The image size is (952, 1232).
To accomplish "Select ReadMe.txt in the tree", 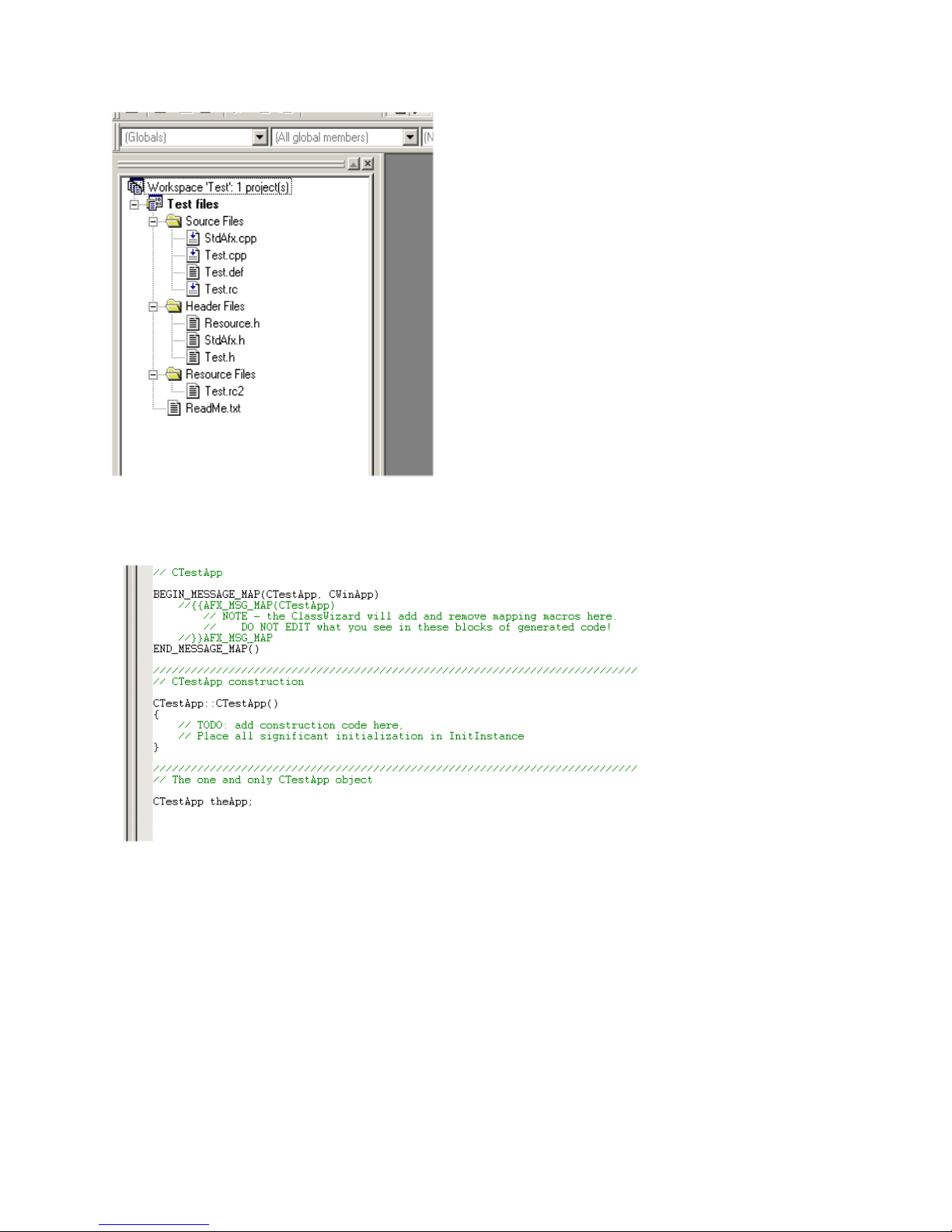I will coord(213,408).
